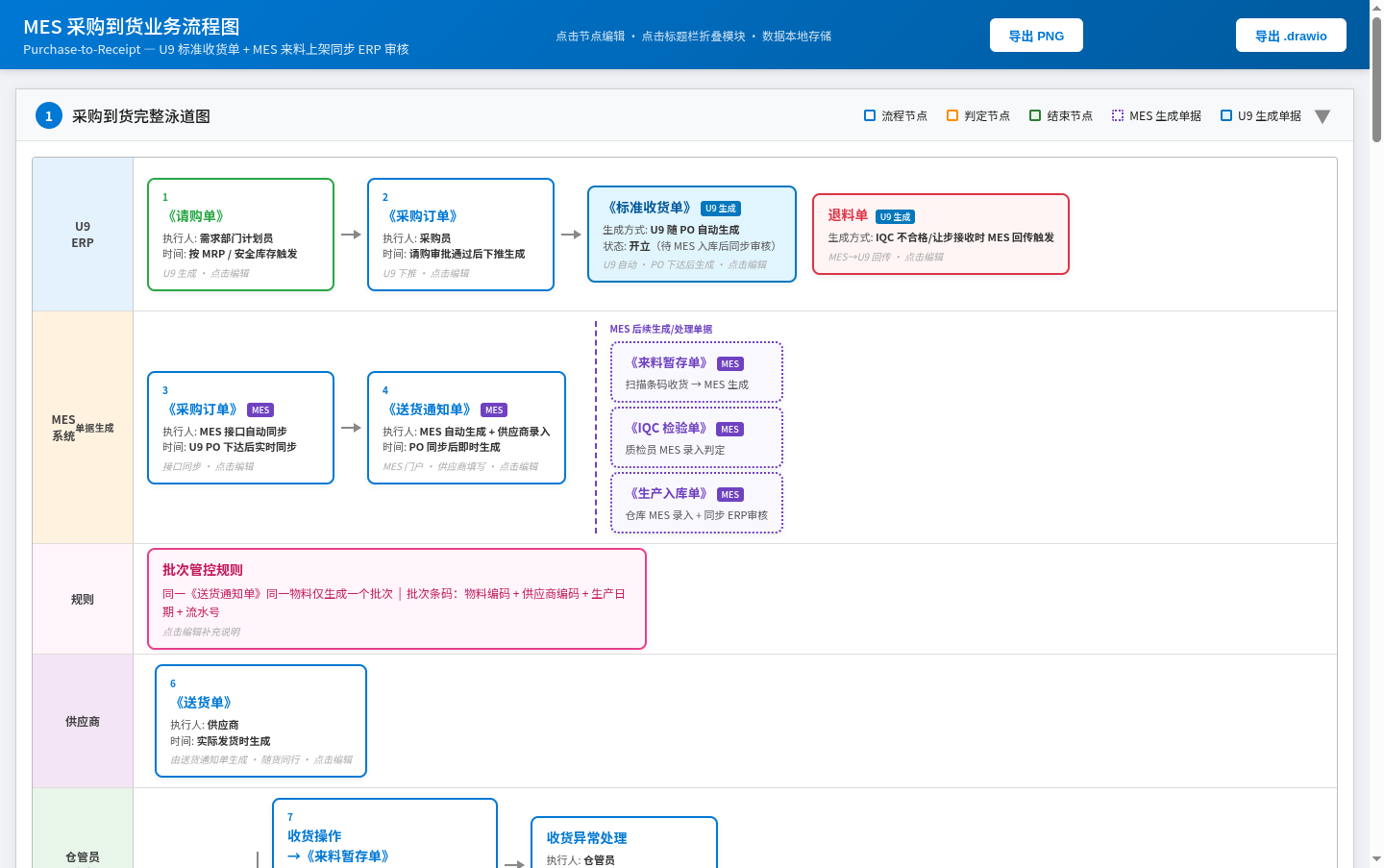Viewport: 1384px width, 868px height.
Task: Edit the 《送货单》 supplier node
Action: pyautogui.click(x=260, y=721)
